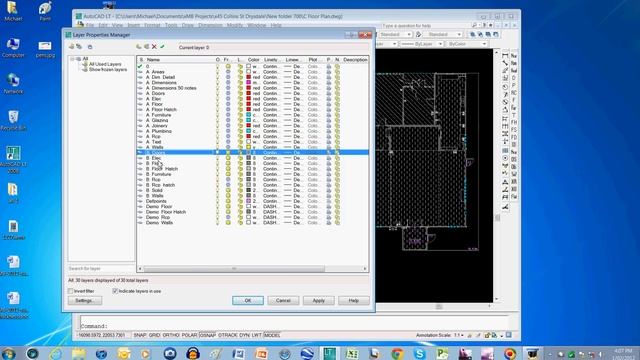Open the Draw menu in AutoCAD

click(188, 25)
